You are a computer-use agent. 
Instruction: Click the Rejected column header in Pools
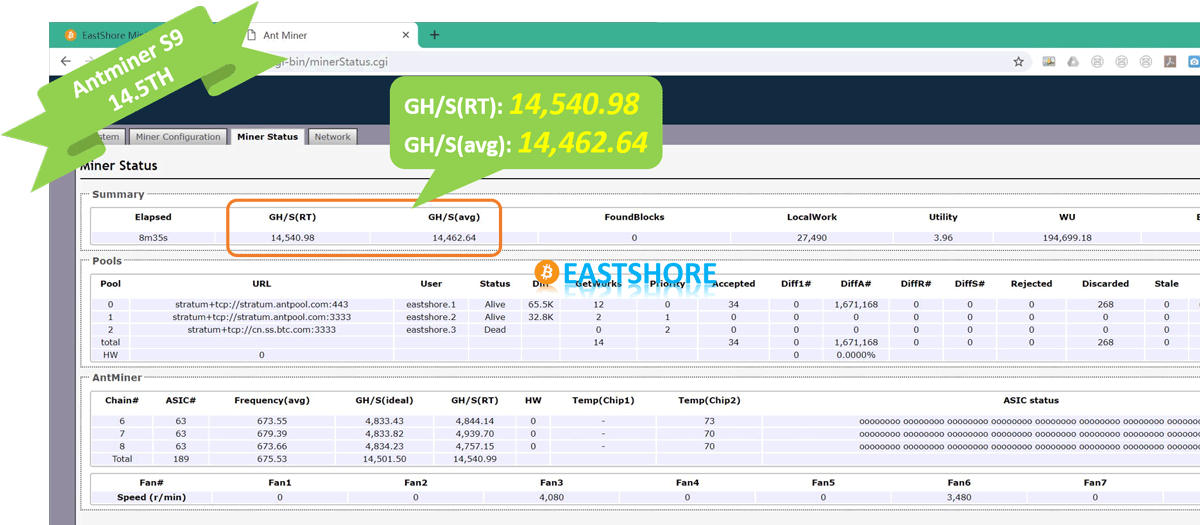(x=1031, y=284)
